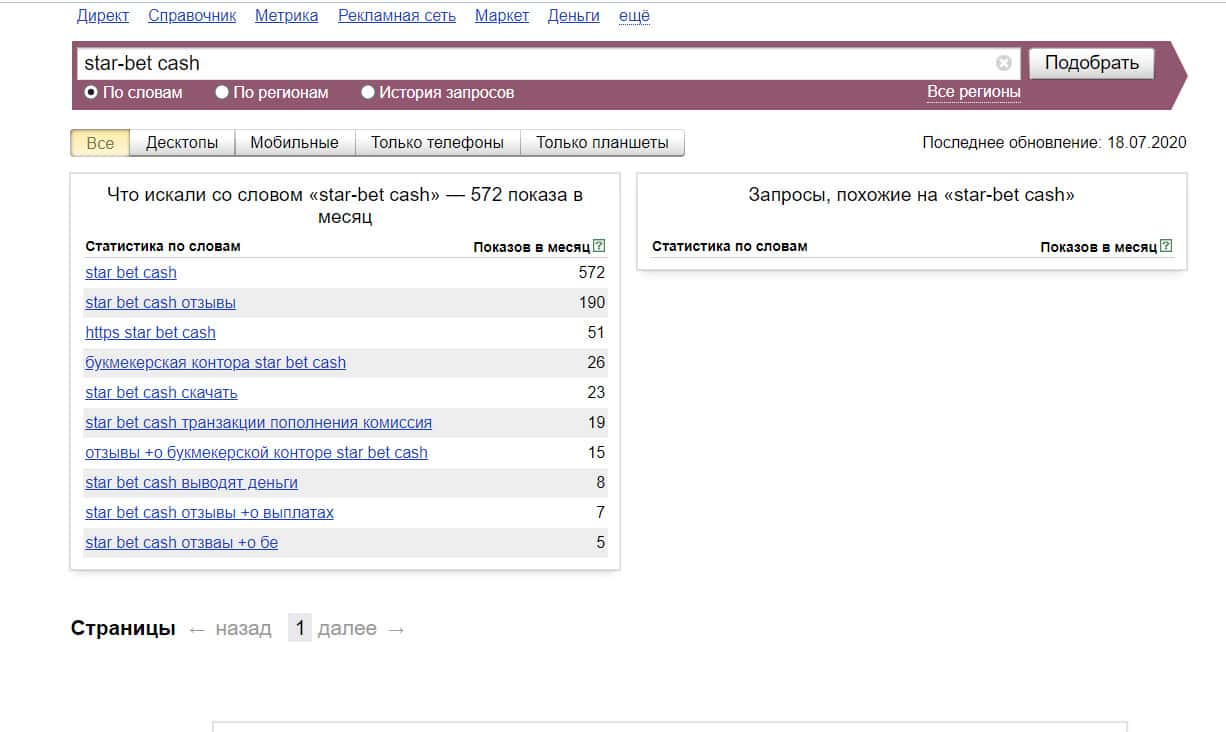Image resolution: width=1226 pixels, height=732 pixels.
Task: Open 'букмекерская контора star bet cash' link
Action: point(216,362)
